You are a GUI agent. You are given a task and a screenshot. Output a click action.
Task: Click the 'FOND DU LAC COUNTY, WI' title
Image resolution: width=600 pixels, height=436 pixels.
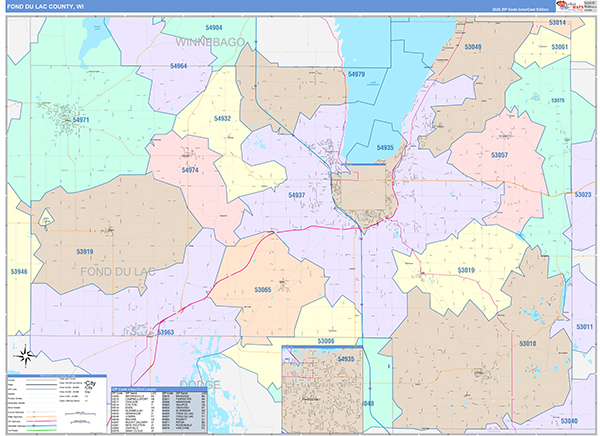click(52, 6)
